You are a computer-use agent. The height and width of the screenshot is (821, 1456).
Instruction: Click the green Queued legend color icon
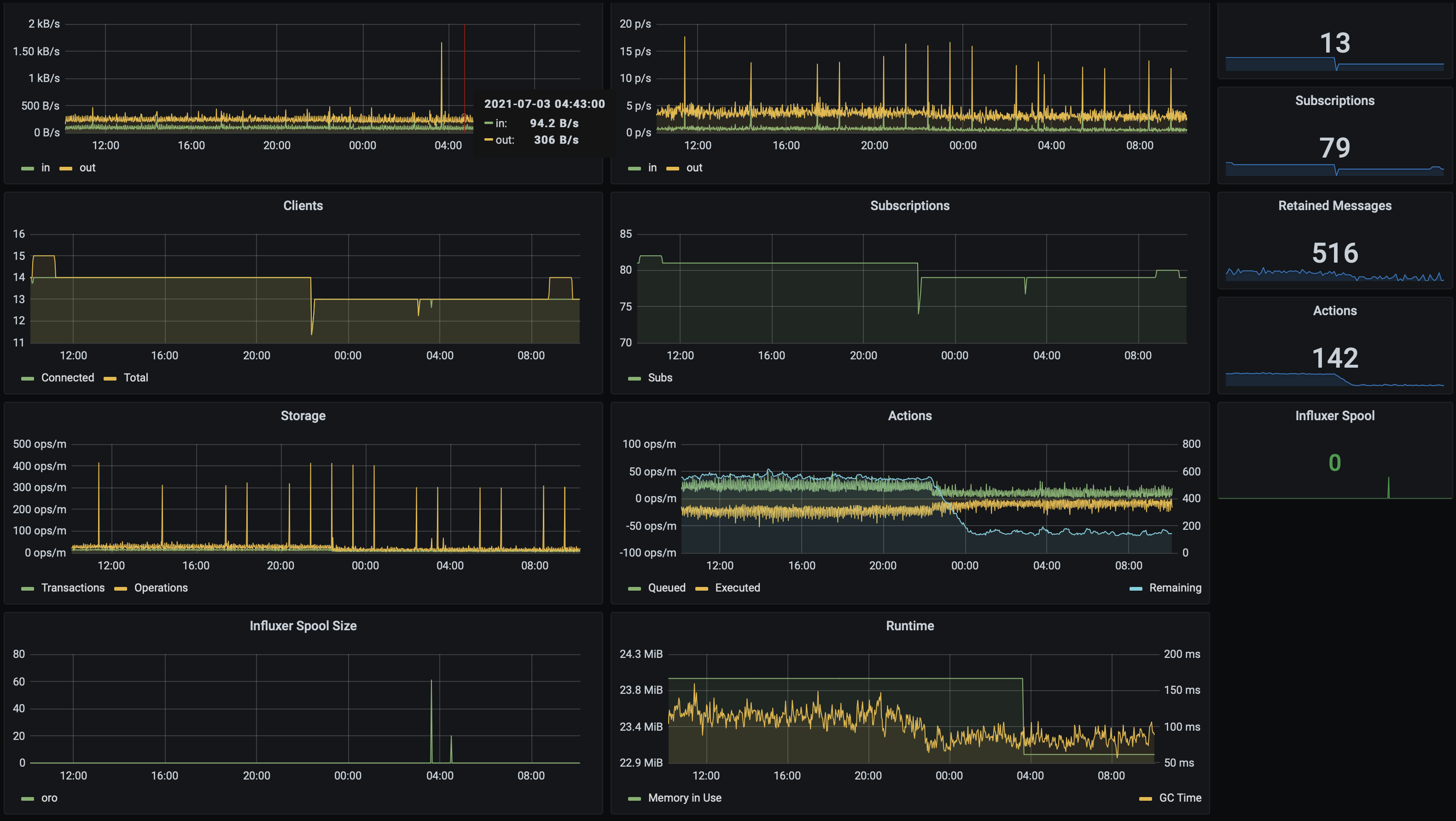pos(634,589)
